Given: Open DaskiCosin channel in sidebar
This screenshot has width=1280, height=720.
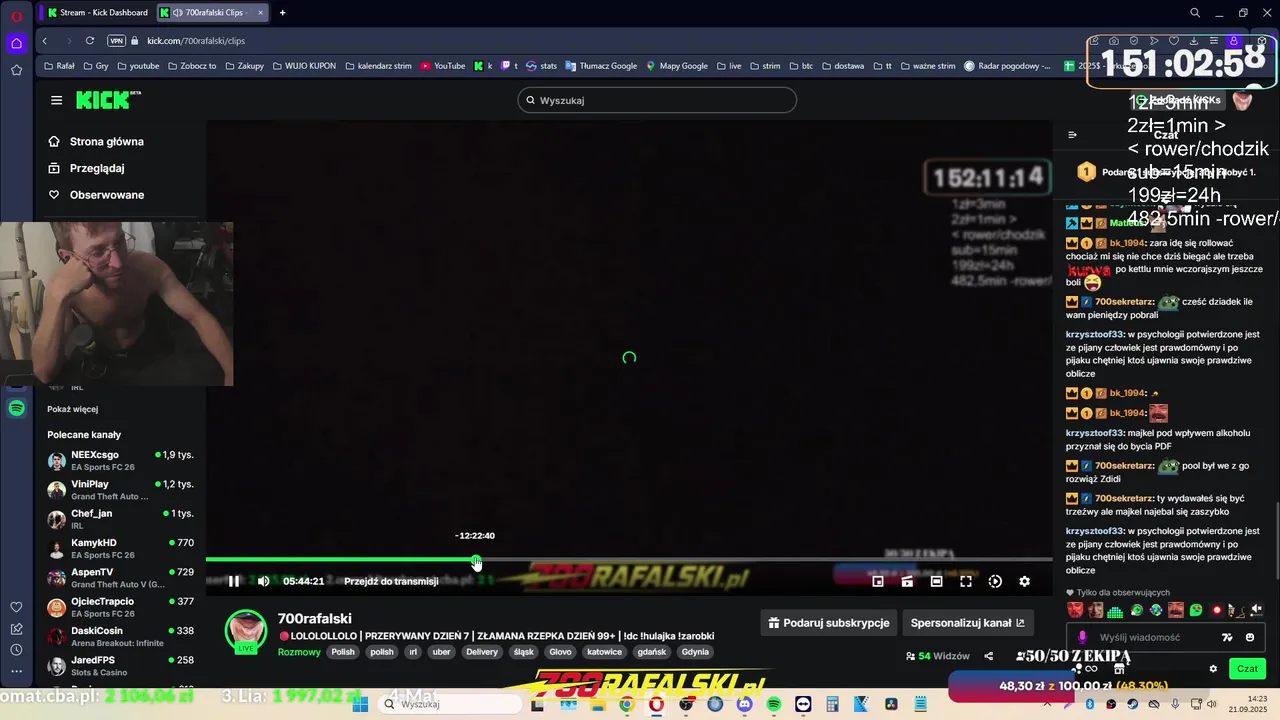Looking at the screenshot, I should (120, 637).
